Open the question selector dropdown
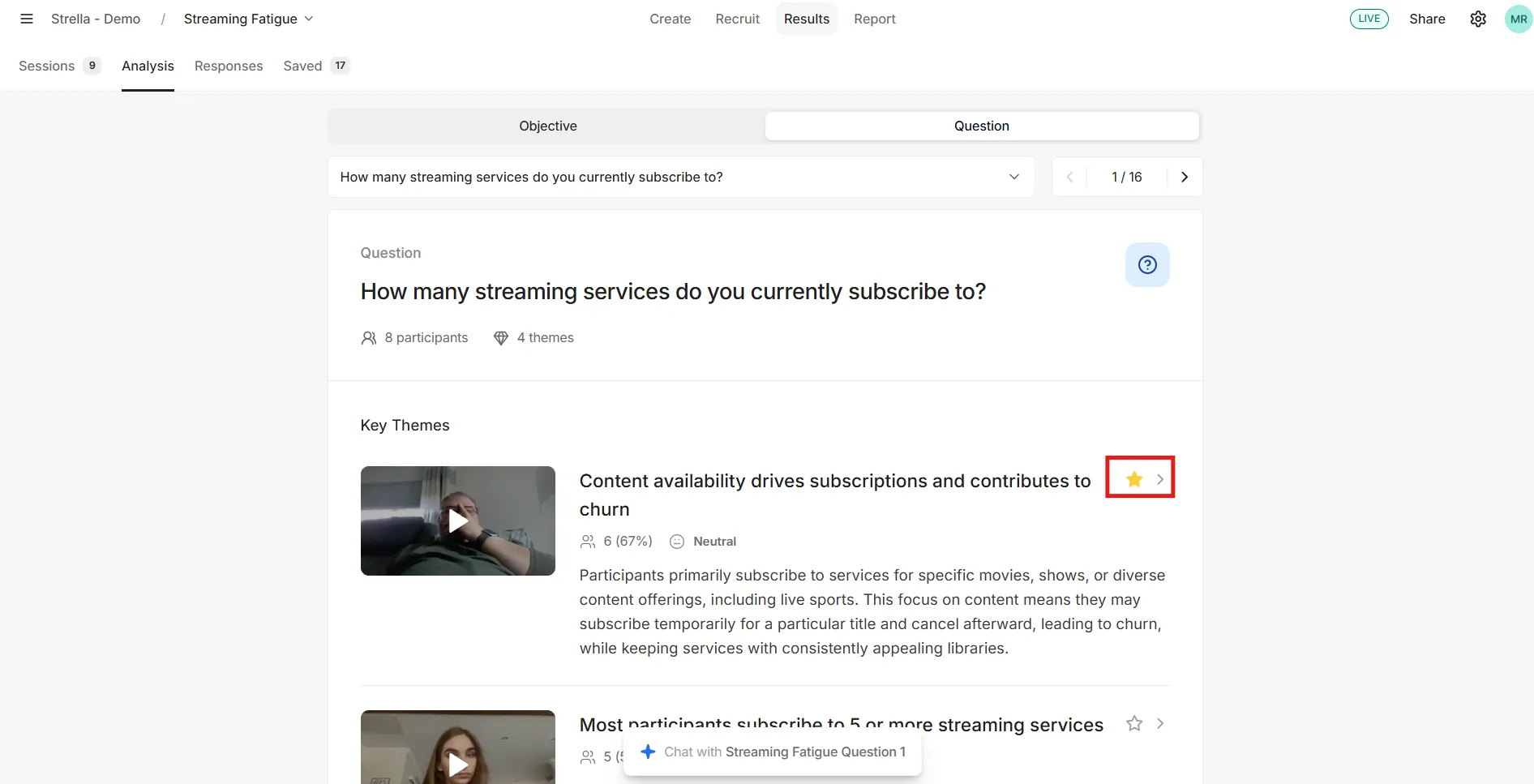This screenshot has height=784, width=1534. pos(681,177)
